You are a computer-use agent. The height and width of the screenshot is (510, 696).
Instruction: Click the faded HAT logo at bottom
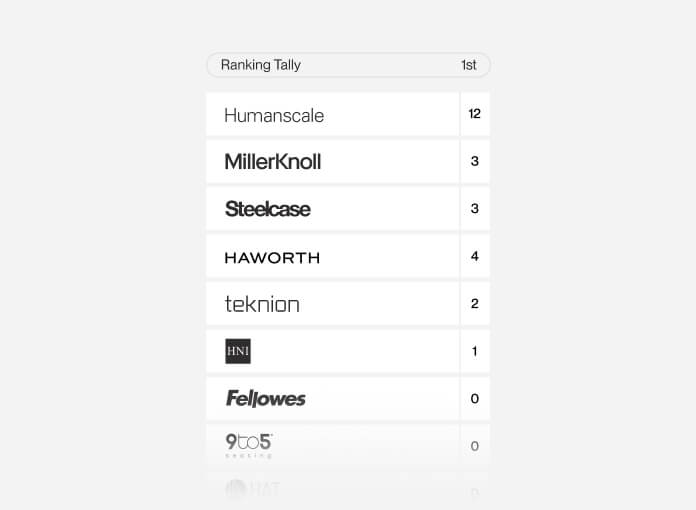[252, 489]
